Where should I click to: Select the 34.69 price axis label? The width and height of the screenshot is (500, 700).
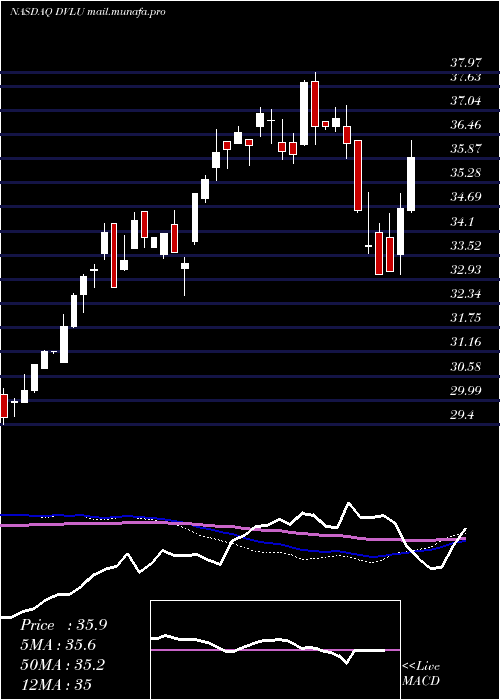[x=465, y=197]
